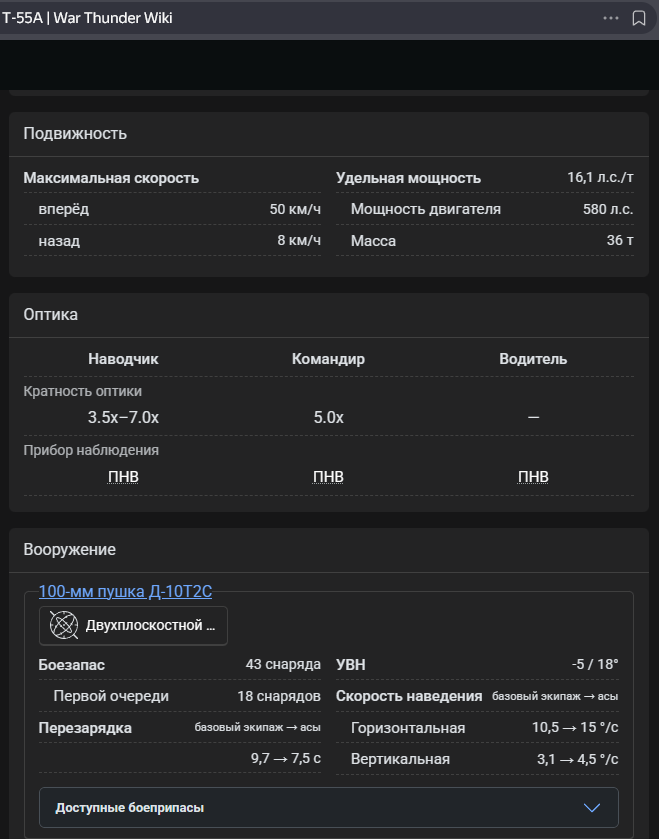This screenshot has height=839, width=659.
Task: Select the Командир column header
Action: 328,359
